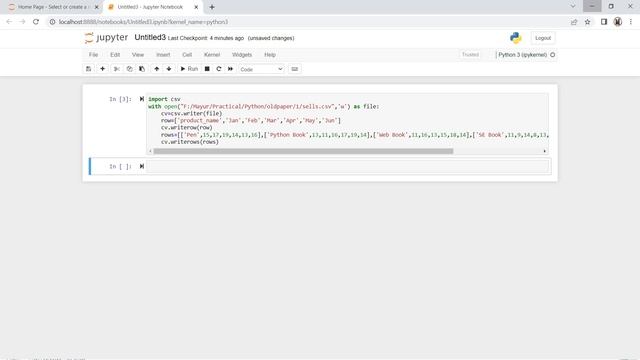Click inside the empty code cell input
This screenshot has width=640, height=360.
click(x=347, y=167)
